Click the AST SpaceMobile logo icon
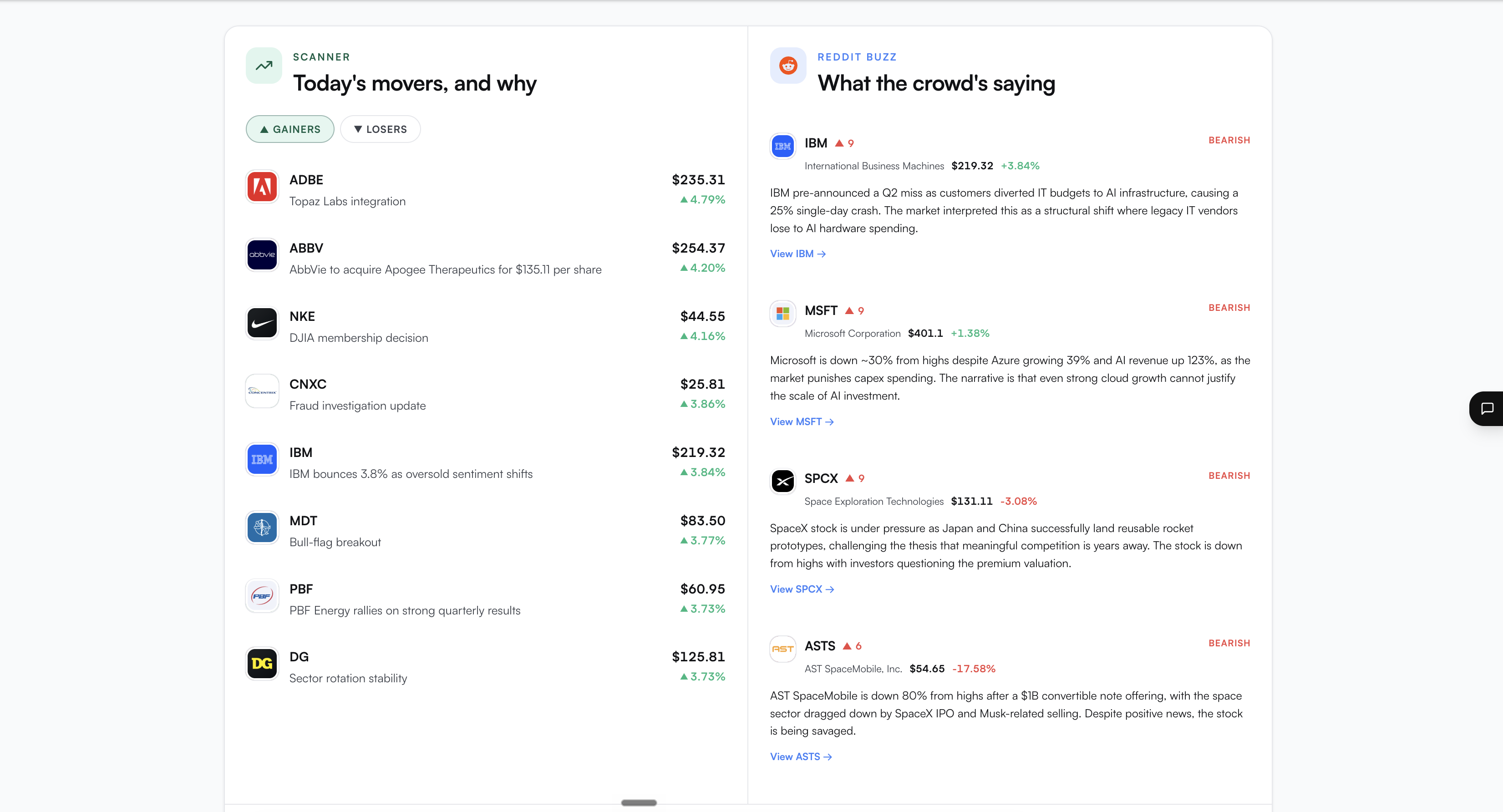 (x=783, y=649)
